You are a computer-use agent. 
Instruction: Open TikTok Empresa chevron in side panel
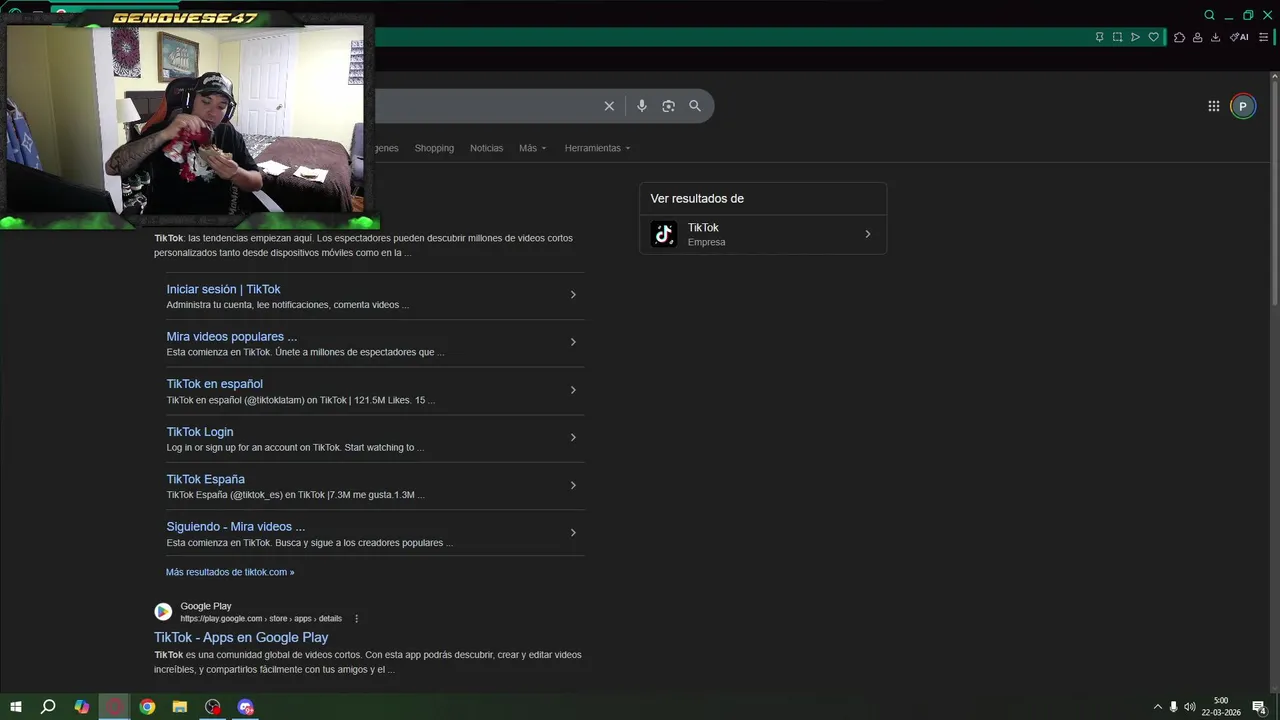(867, 234)
